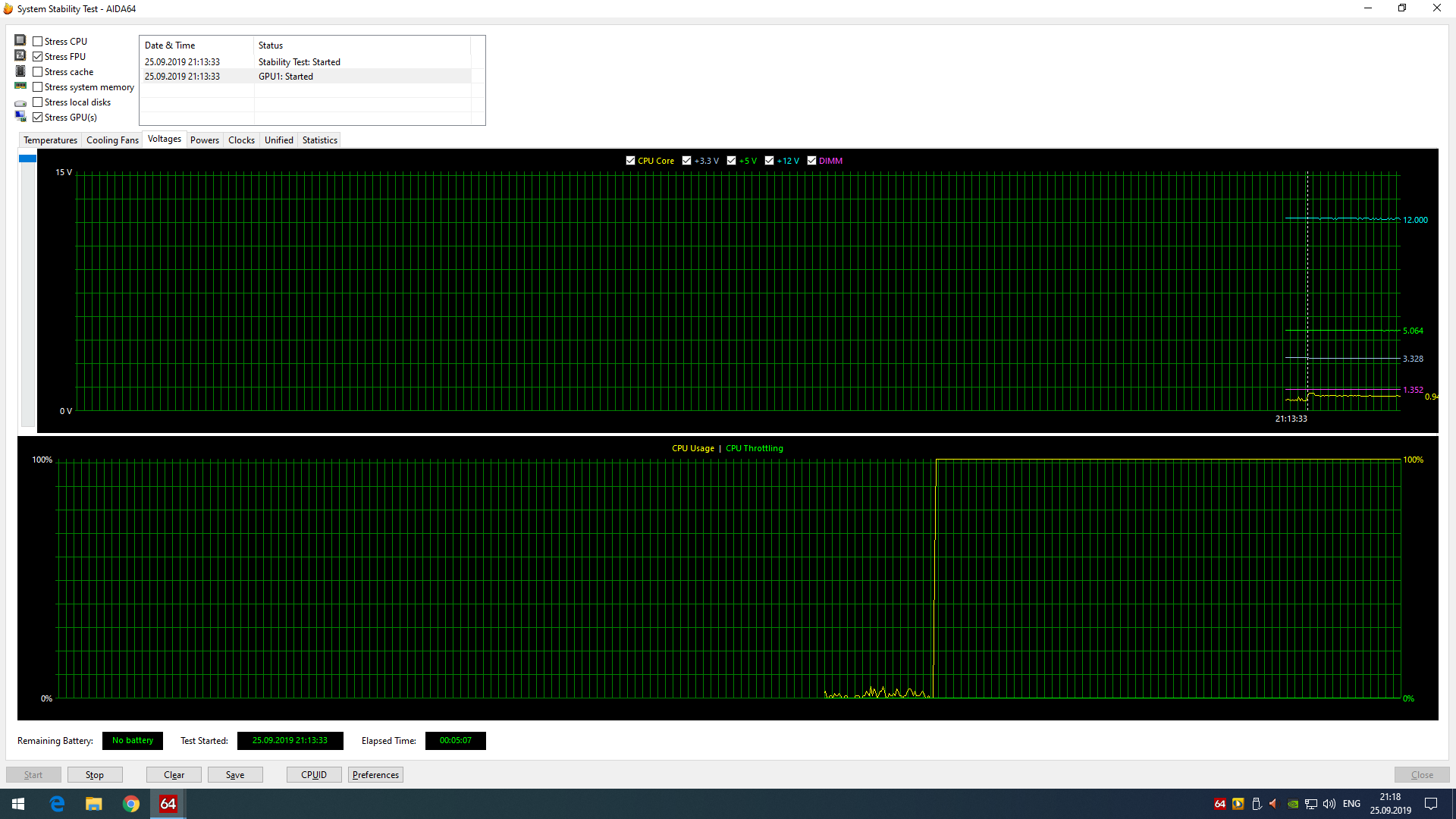The width and height of the screenshot is (1456, 819).
Task: Click the AIDA64 taskbar icon
Action: click(x=168, y=804)
